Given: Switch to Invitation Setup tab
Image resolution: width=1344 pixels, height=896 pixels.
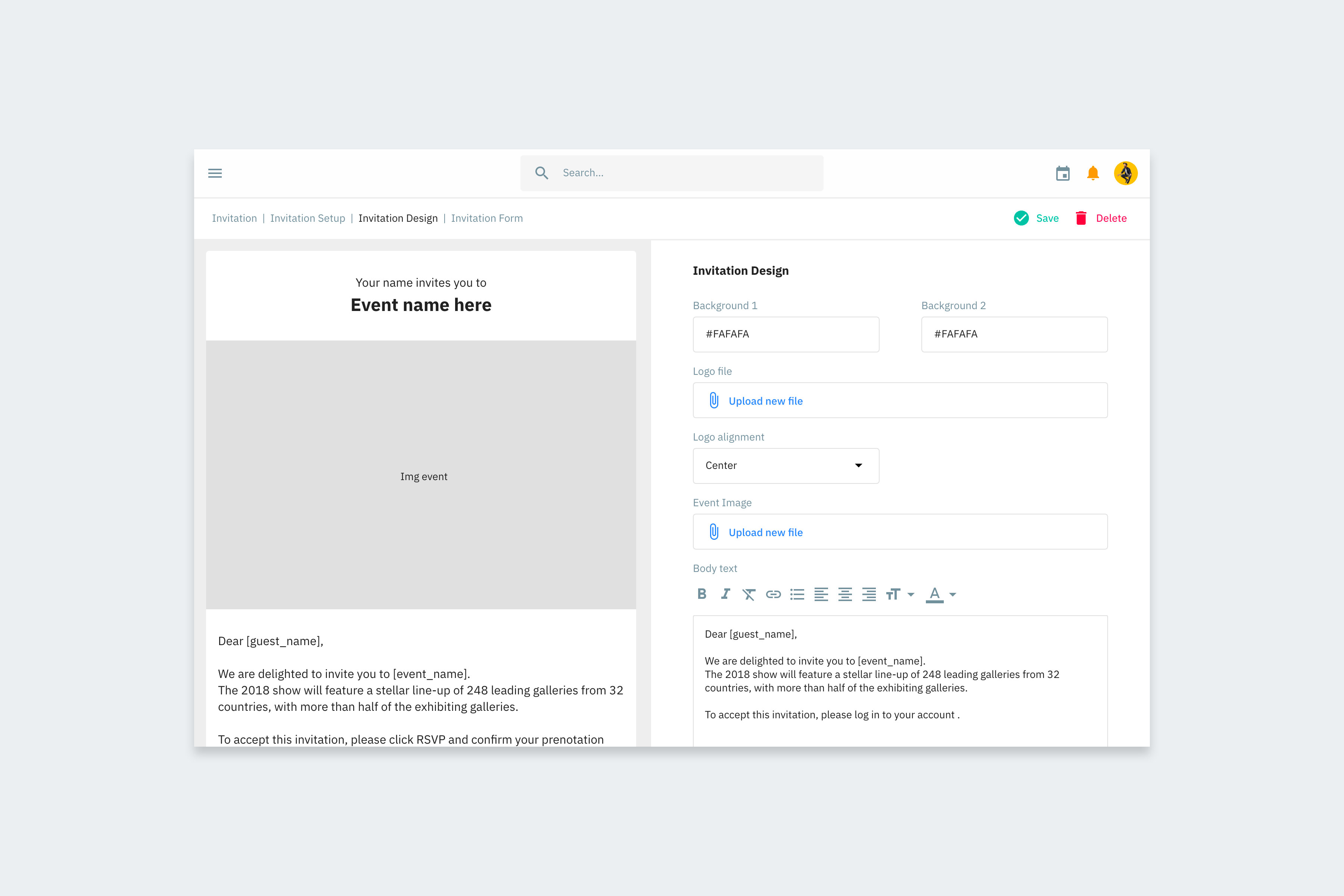Looking at the screenshot, I should click(x=307, y=218).
